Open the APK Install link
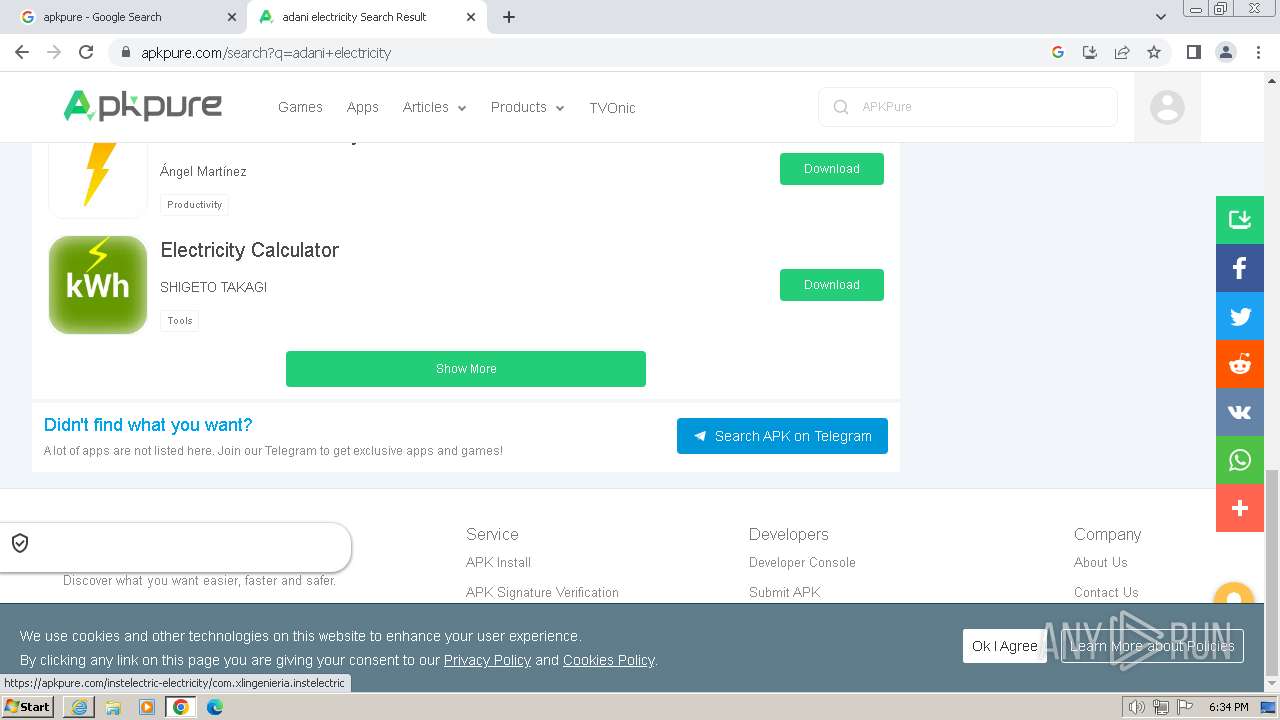 (x=498, y=563)
